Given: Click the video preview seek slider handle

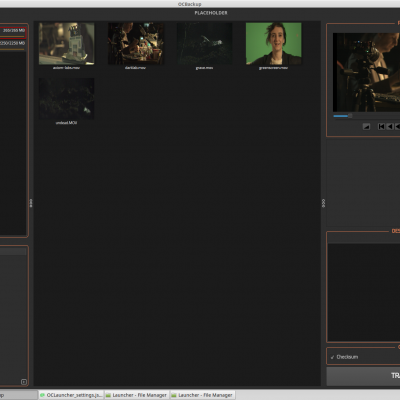Looking at the screenshot, I should pyautogui.click(x=350, y=116).
